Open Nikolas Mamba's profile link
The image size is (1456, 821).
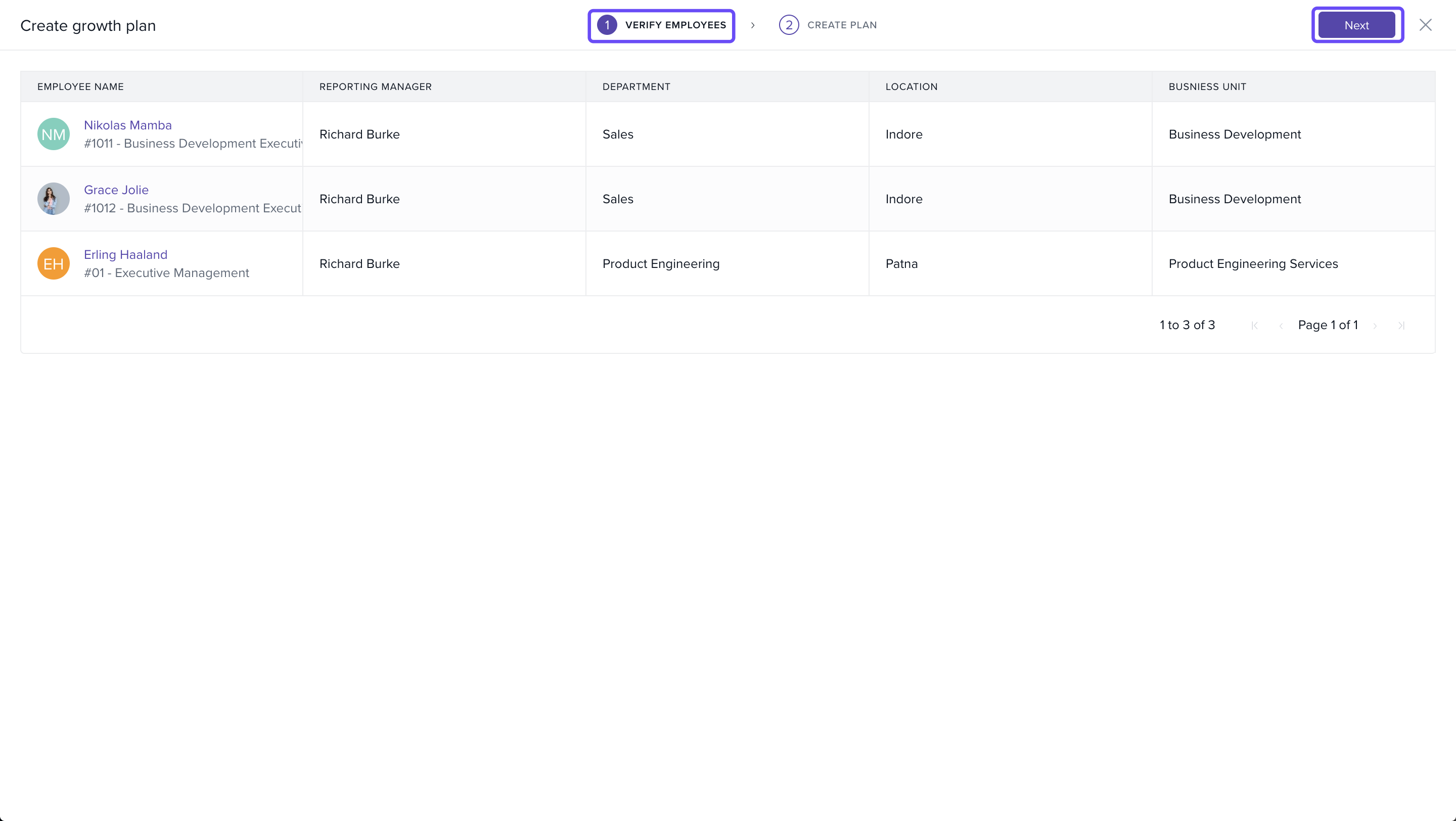coord(128,125)
